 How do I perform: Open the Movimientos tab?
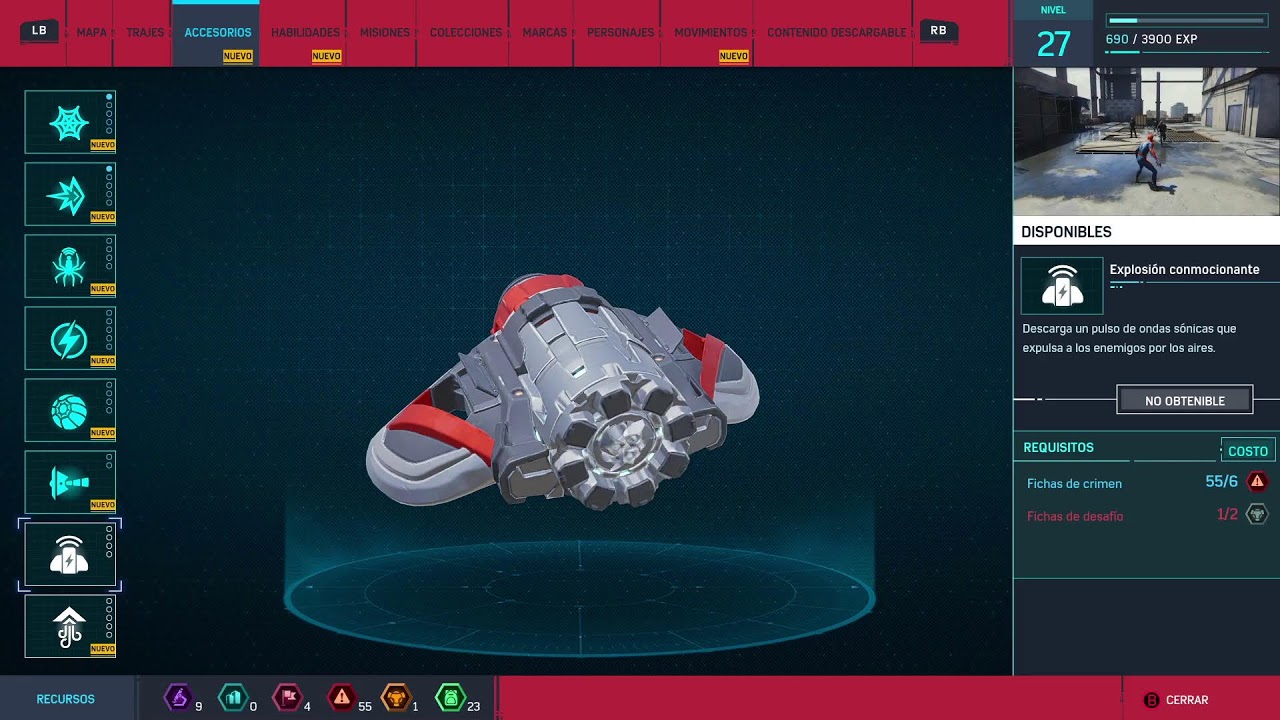click(711, 33)
